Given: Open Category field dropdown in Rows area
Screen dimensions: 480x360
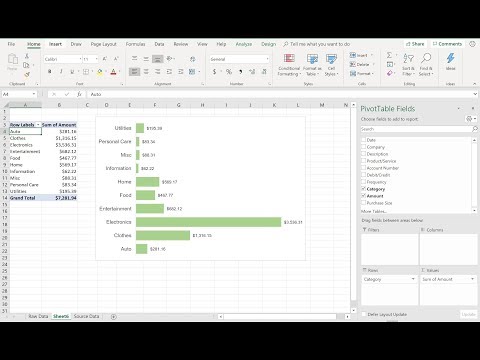Looking at the screenshot, I should click(413, 279).
